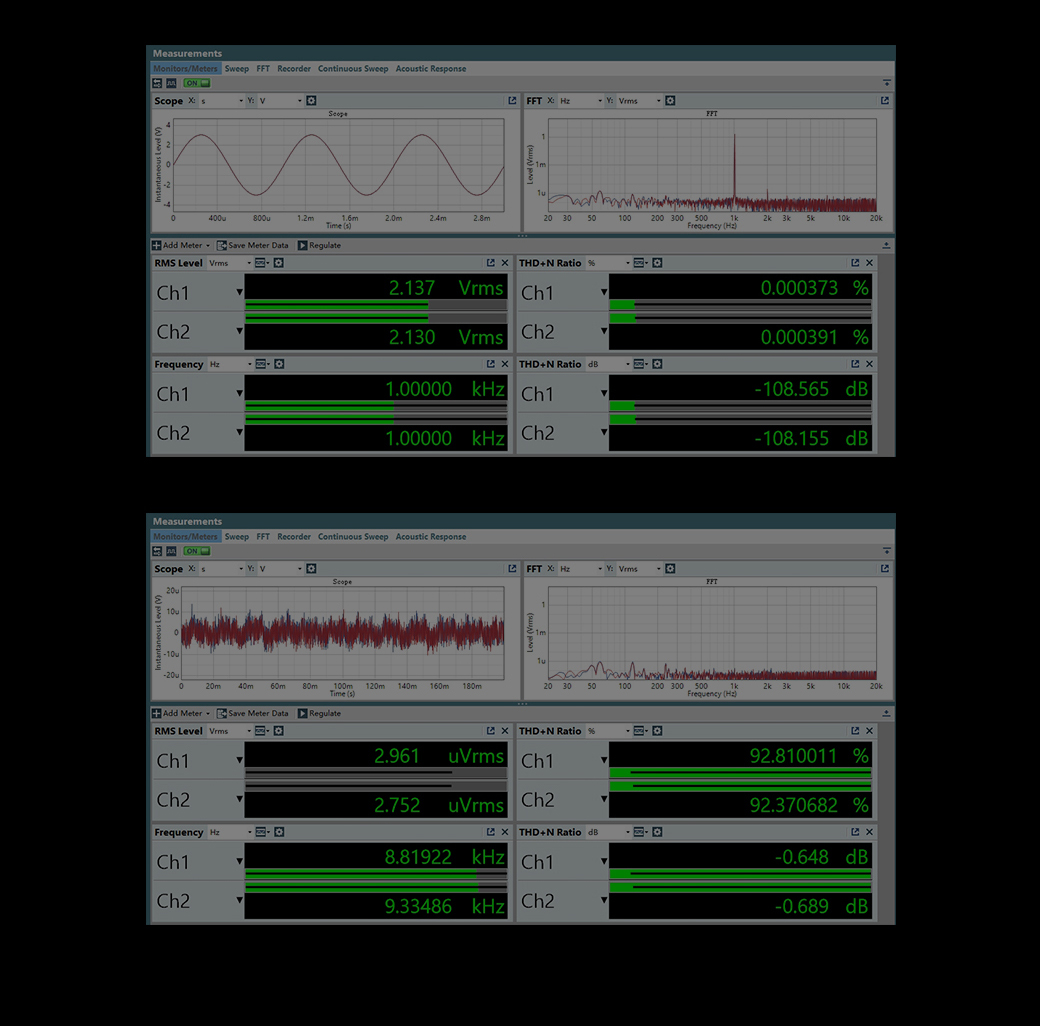The height and width of the screenshot is (1026, 1040).
Task: Open FFT X axis Hz dropdown, upper window
Action: point(581,101)
